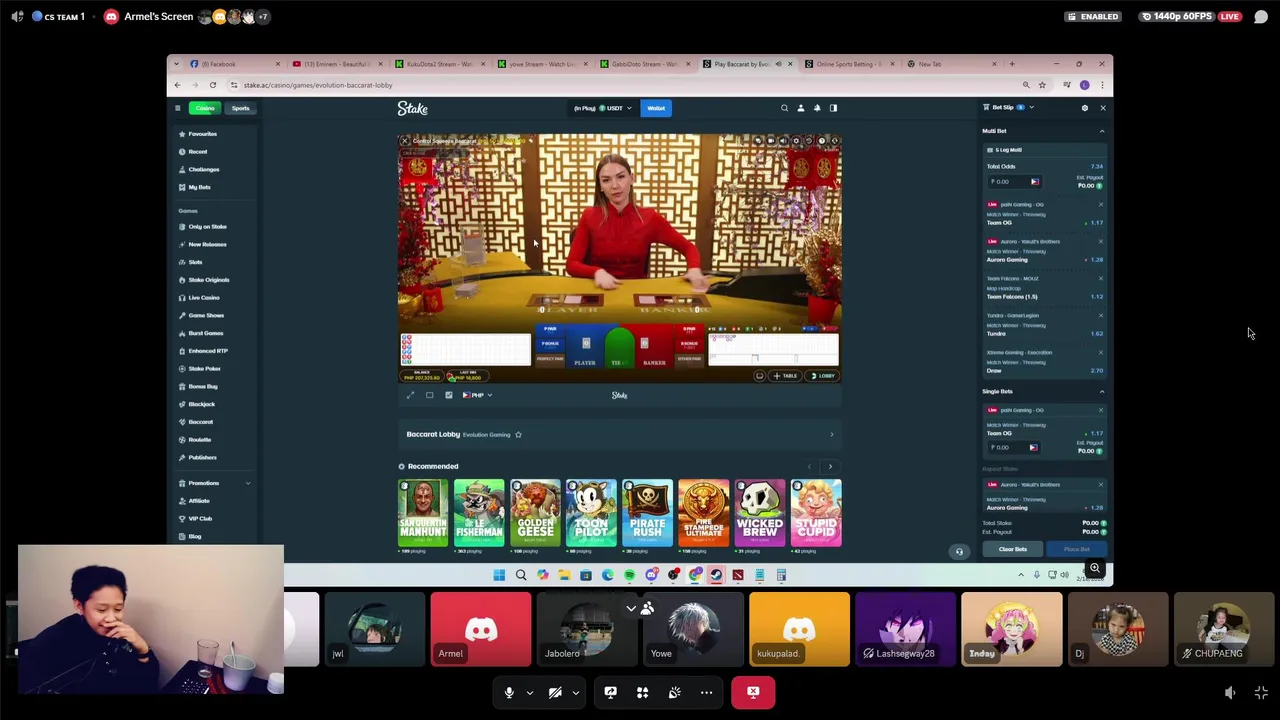Image resolution: width=1280 pixels, height=720 pixels.
Task: Open the Stake user profile icon
Action: 800,108
